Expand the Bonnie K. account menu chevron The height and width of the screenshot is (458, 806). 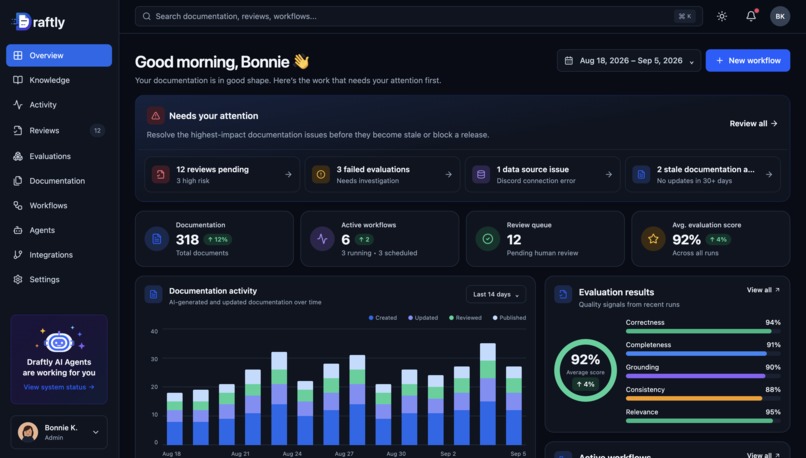(96, 432)
